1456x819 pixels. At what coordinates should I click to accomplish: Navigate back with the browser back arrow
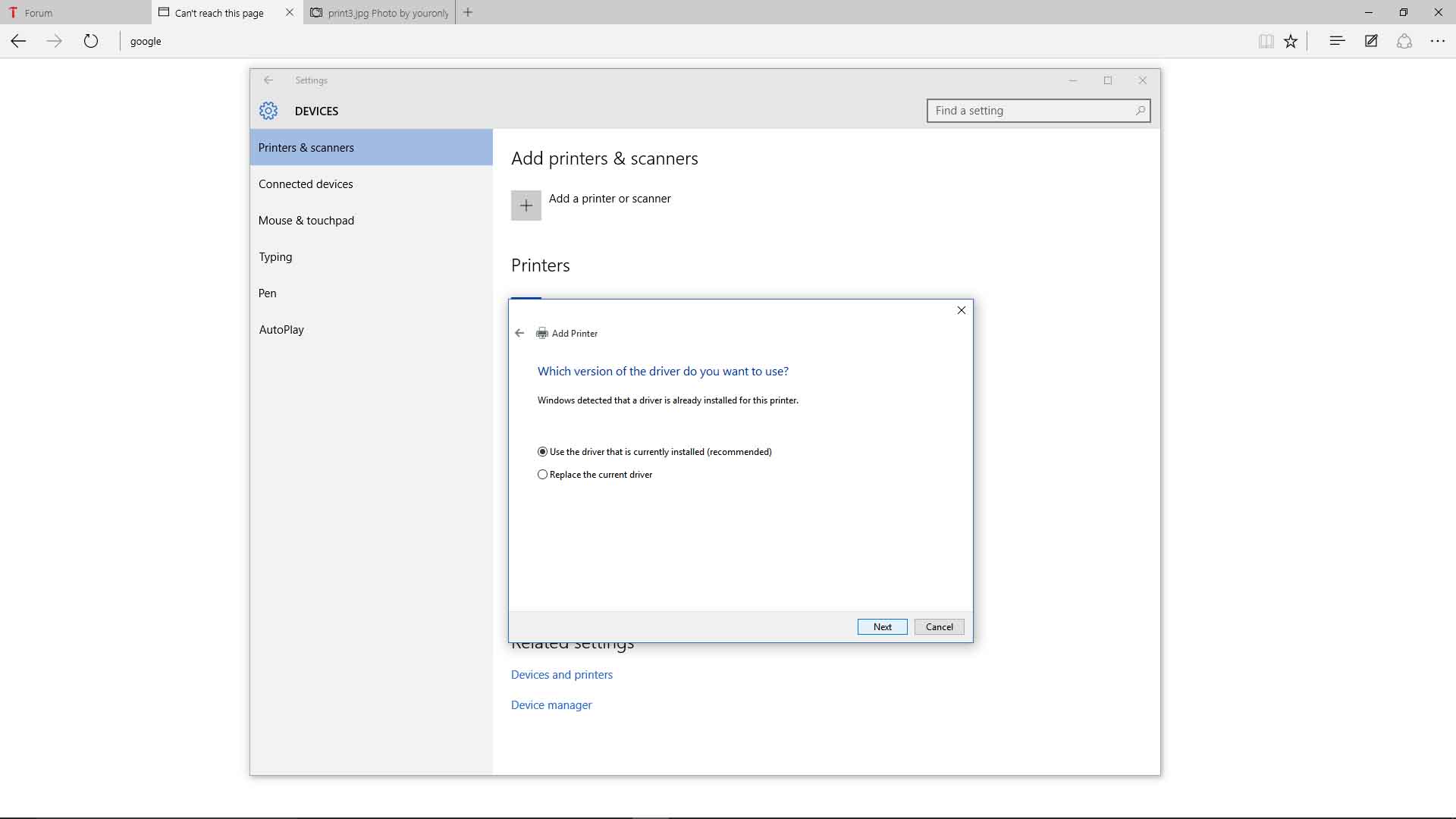point(17,41)
